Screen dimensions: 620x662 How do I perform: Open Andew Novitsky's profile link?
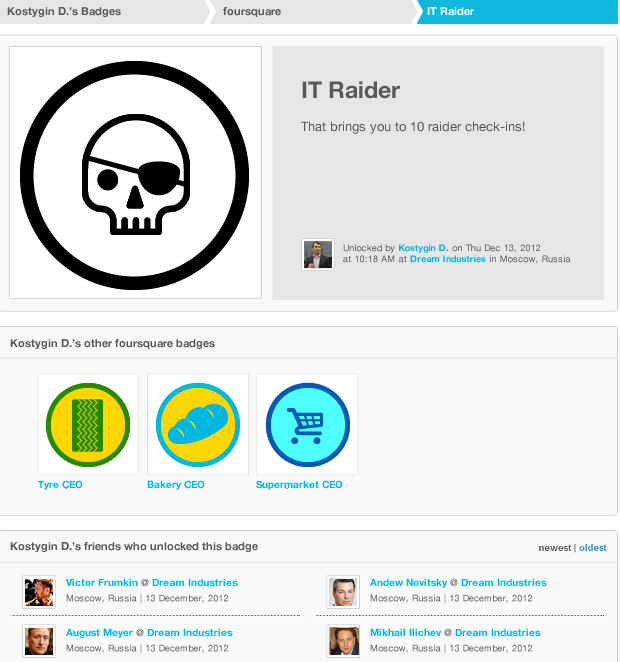pos(408,583)
